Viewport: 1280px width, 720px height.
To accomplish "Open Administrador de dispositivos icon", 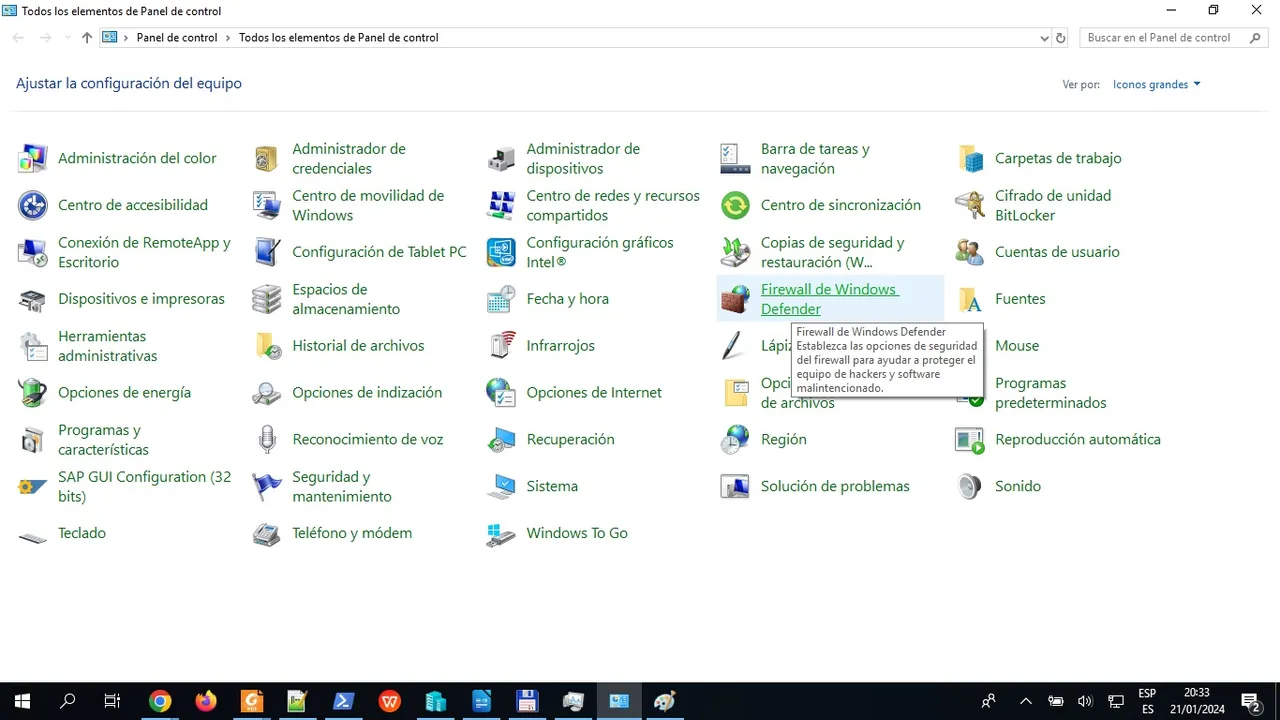I will [x=501, y=158].
